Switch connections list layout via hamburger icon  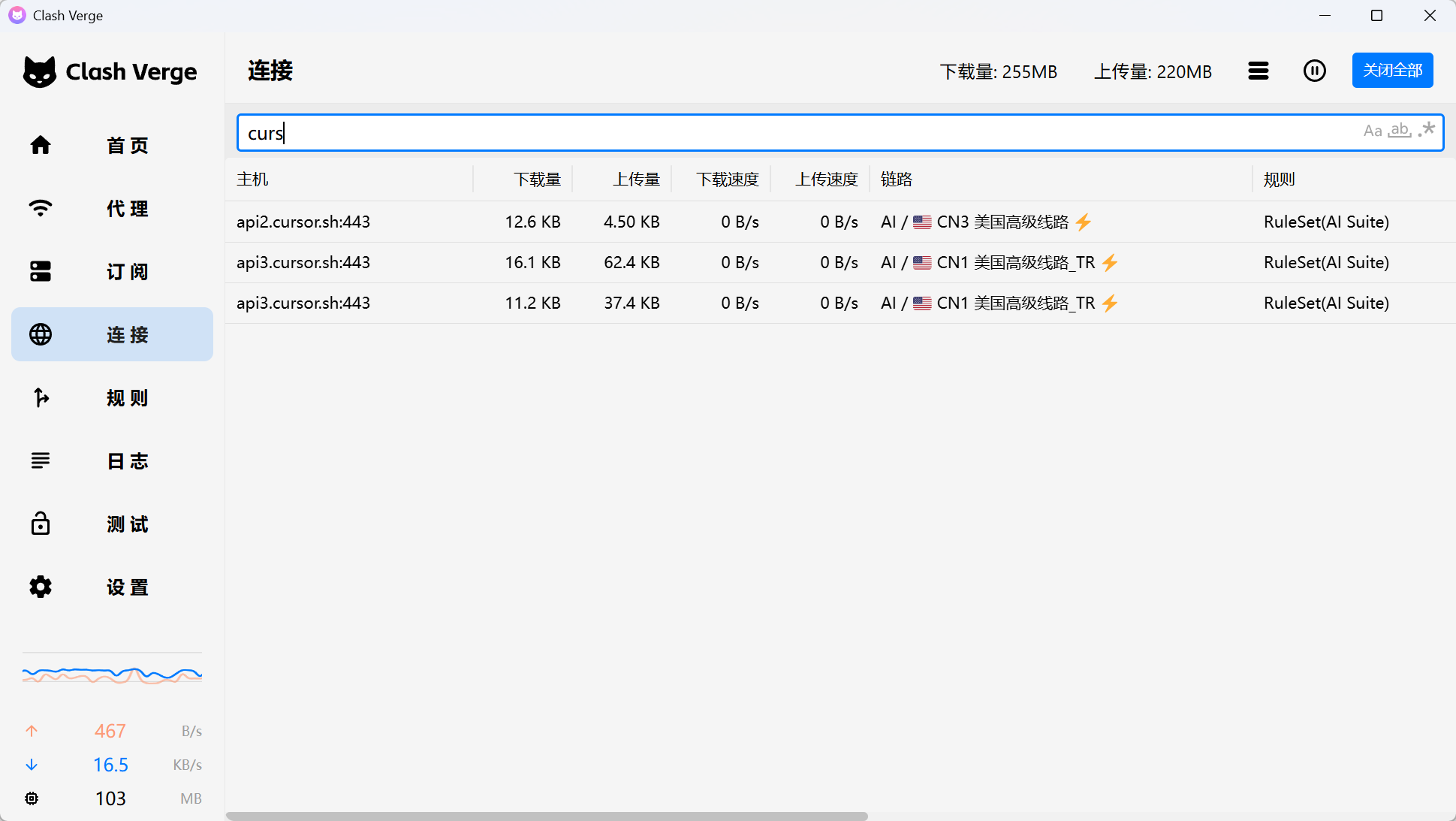pos(1259,71)
